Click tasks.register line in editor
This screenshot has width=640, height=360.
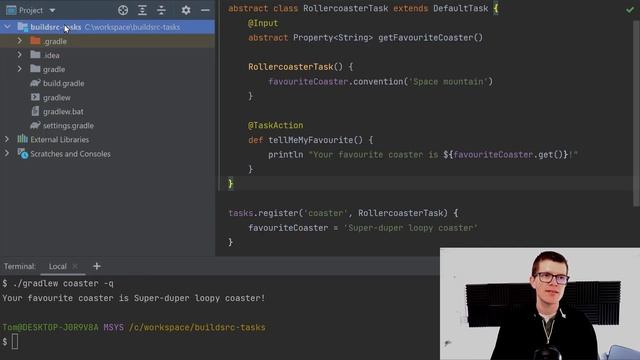click(343, 213)
